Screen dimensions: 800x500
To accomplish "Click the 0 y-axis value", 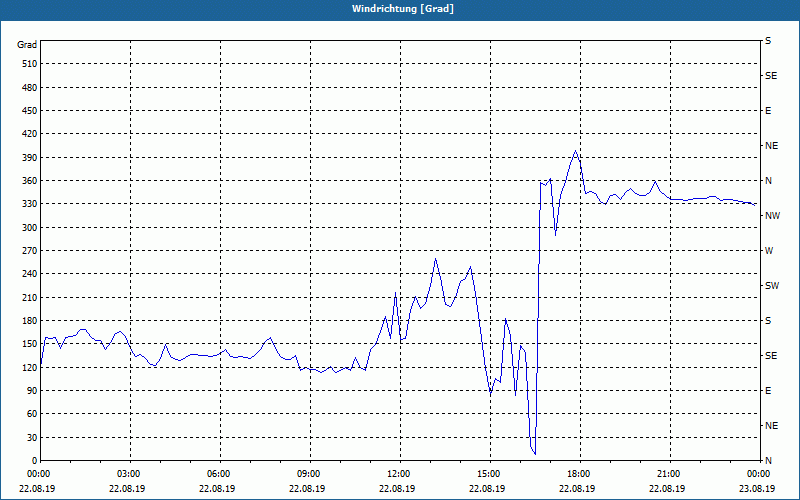I will click(x=34, y=461).
